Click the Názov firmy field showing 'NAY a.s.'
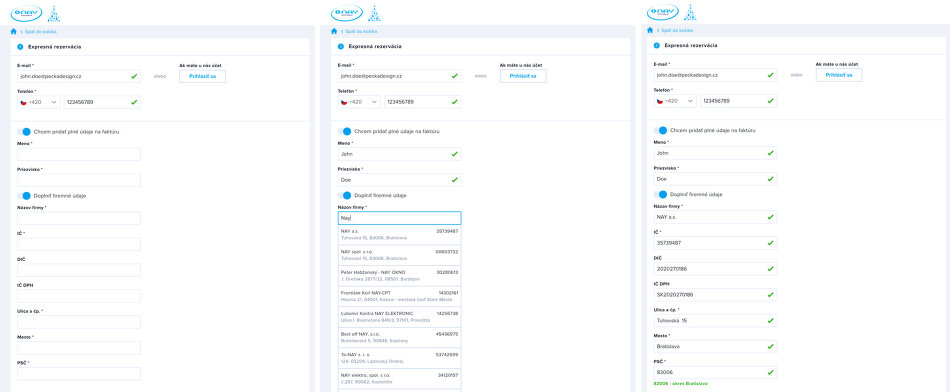Viewport: 950px width, 392px height. 715,217
